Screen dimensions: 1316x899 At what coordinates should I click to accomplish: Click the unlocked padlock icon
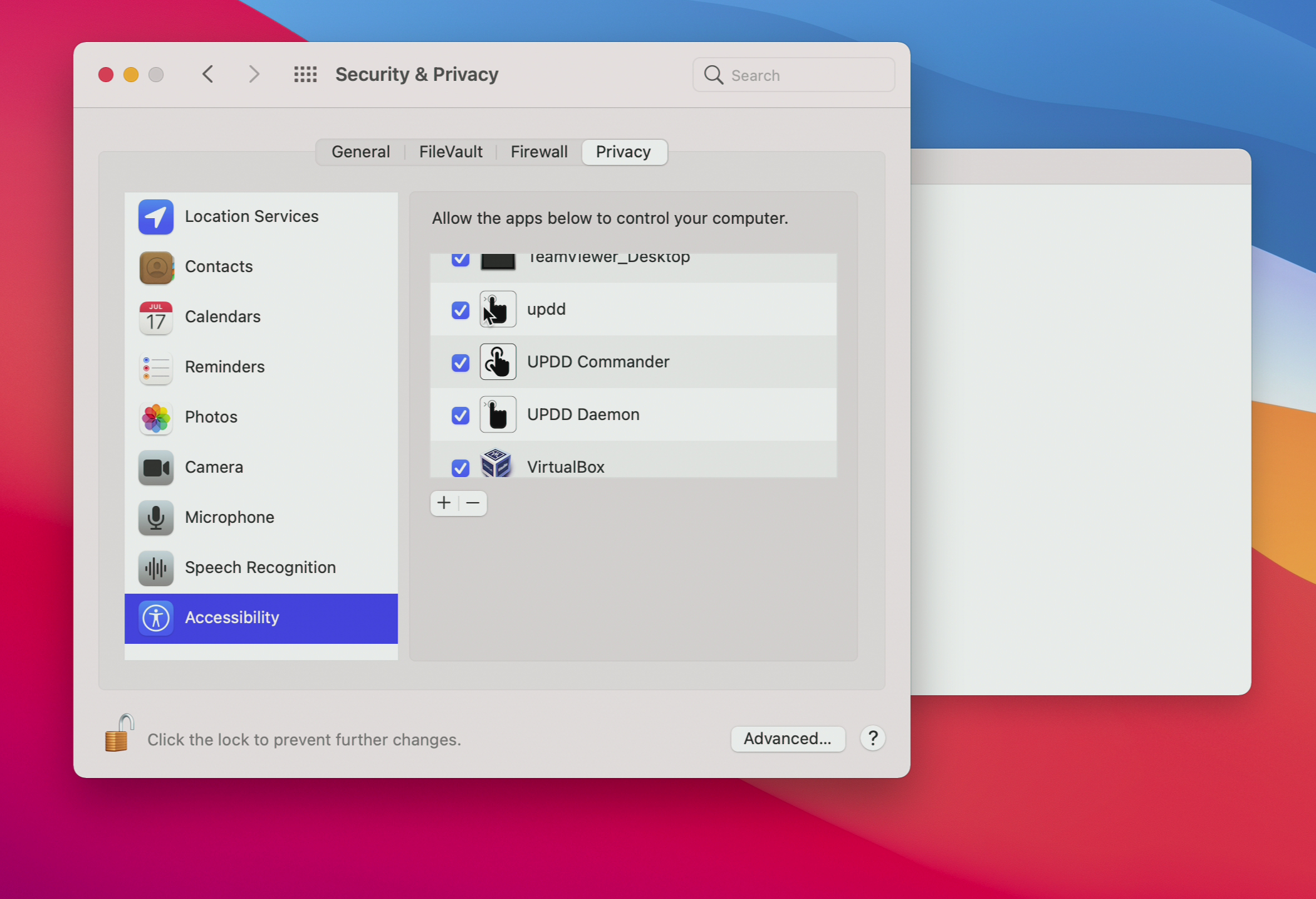[118, 733]
